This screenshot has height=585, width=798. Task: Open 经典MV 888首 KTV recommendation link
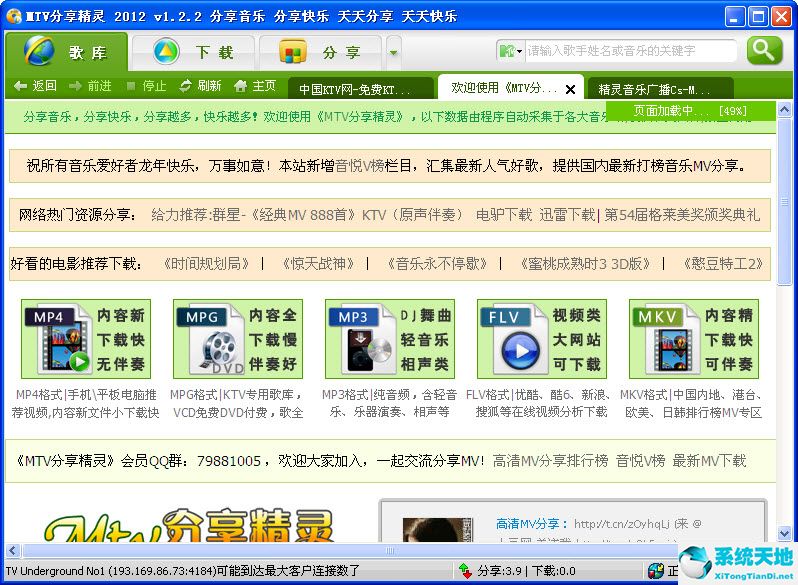pos(307,215)
